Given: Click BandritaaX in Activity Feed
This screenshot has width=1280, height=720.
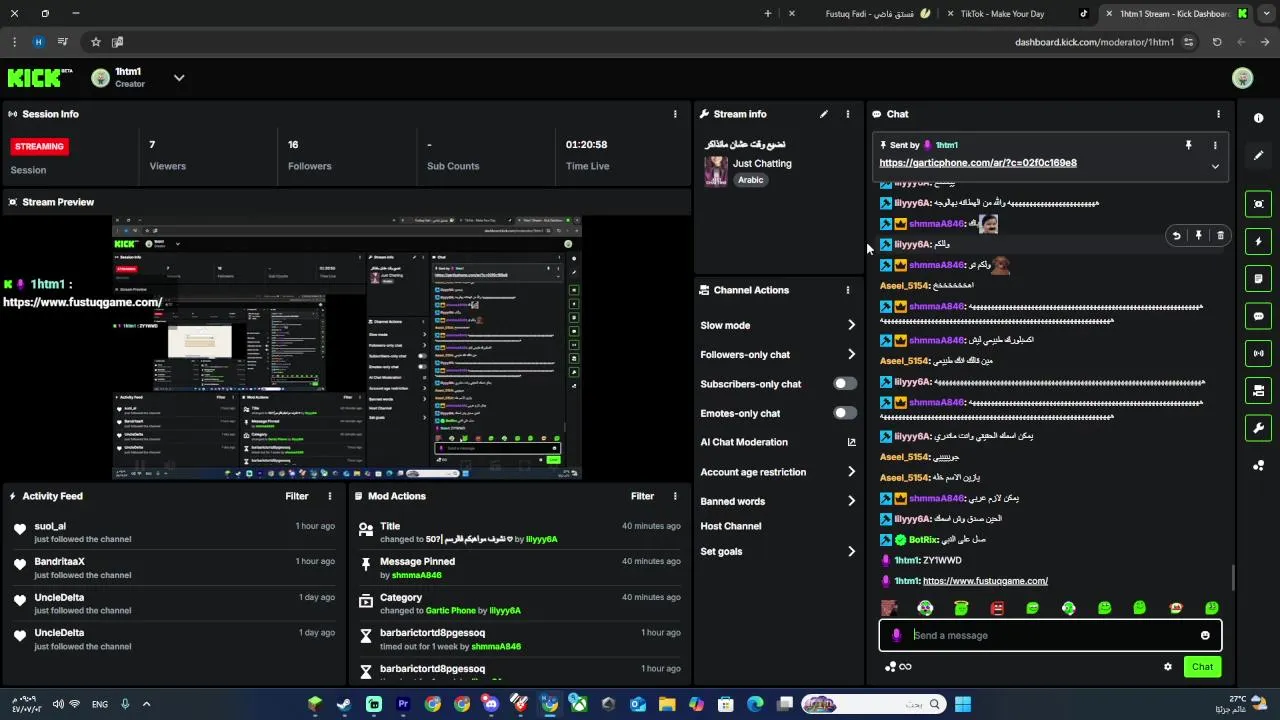Looking at the screenshot, I should point(59,561).
